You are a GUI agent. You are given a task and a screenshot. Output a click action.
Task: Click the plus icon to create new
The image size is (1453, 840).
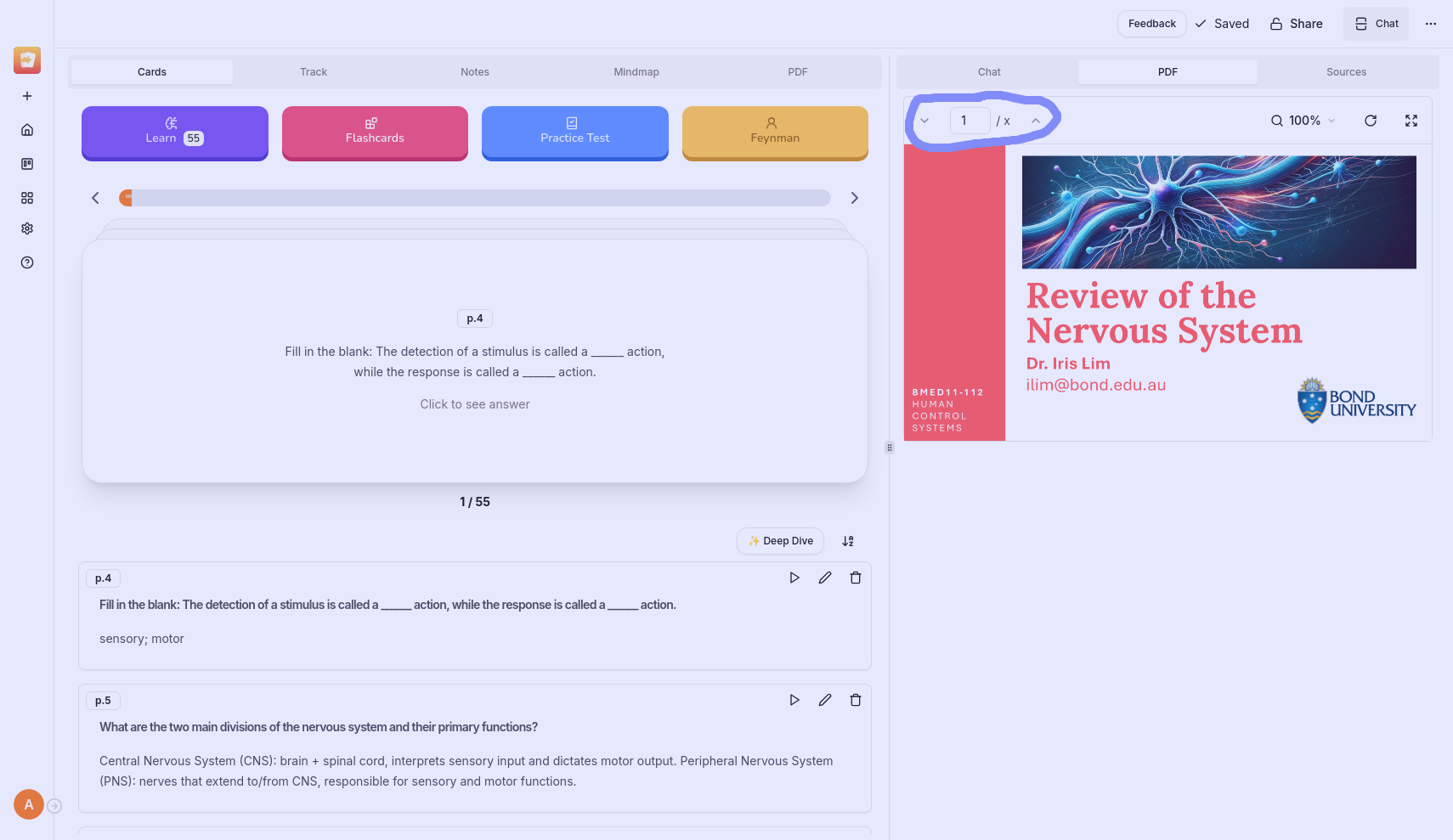[27, 96]
